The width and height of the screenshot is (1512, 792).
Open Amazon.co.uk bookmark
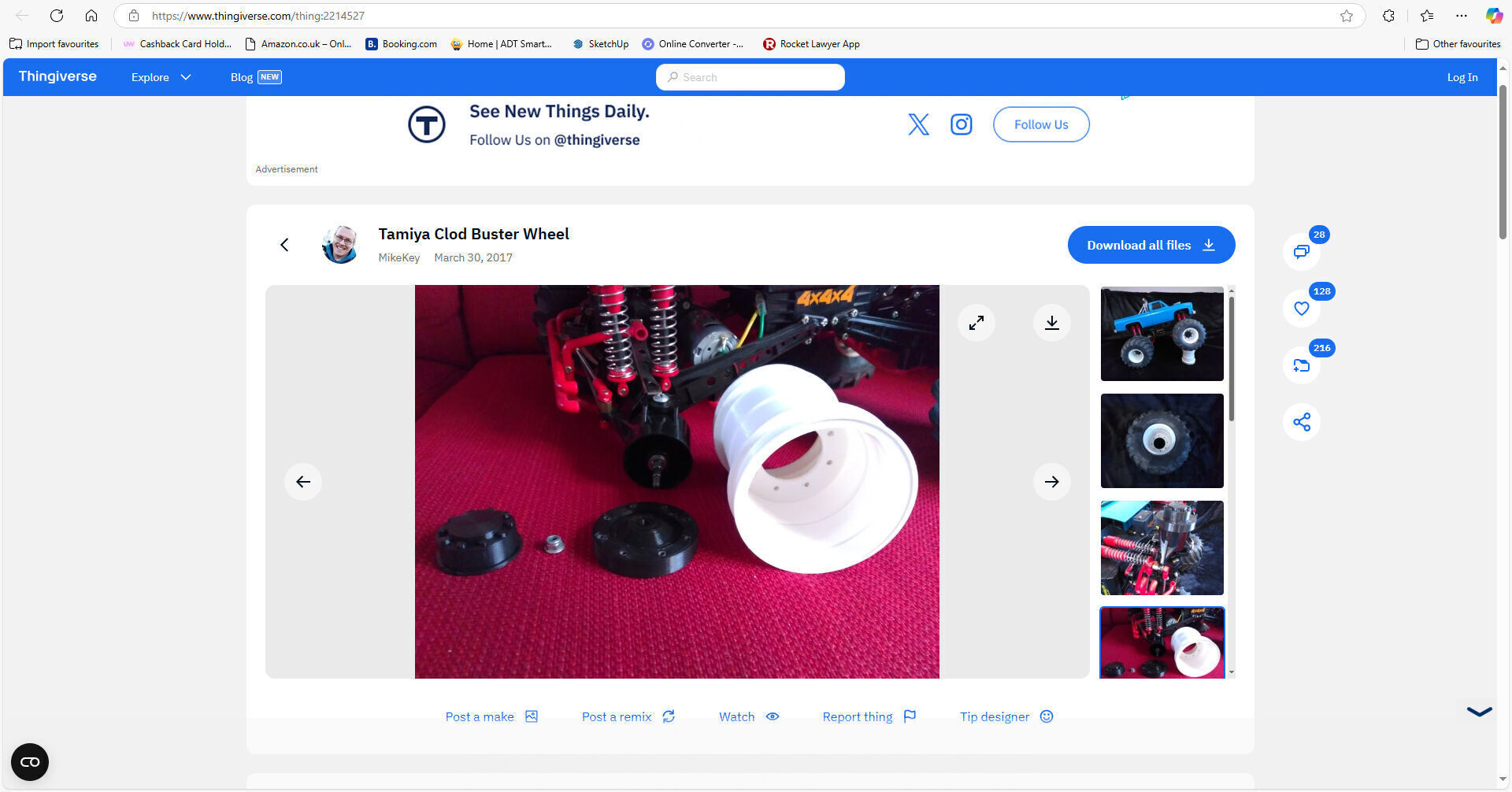coord(298,44)
